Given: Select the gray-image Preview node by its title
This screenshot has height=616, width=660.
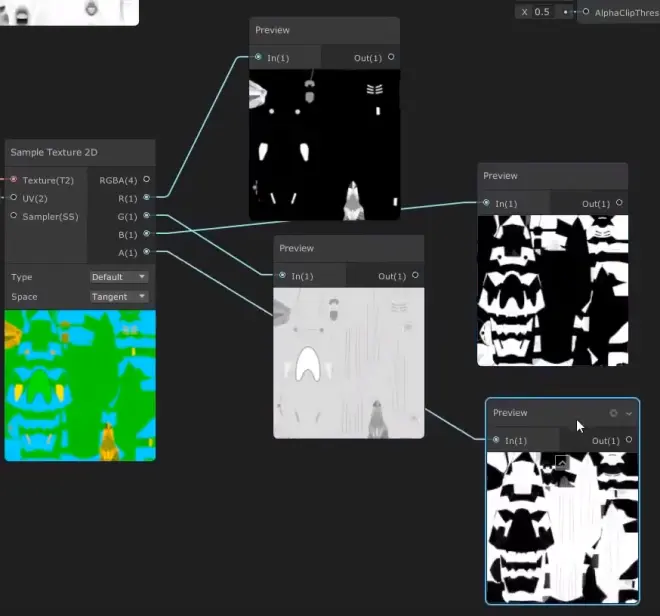Looking at the screenshot, I should point(297,248).
